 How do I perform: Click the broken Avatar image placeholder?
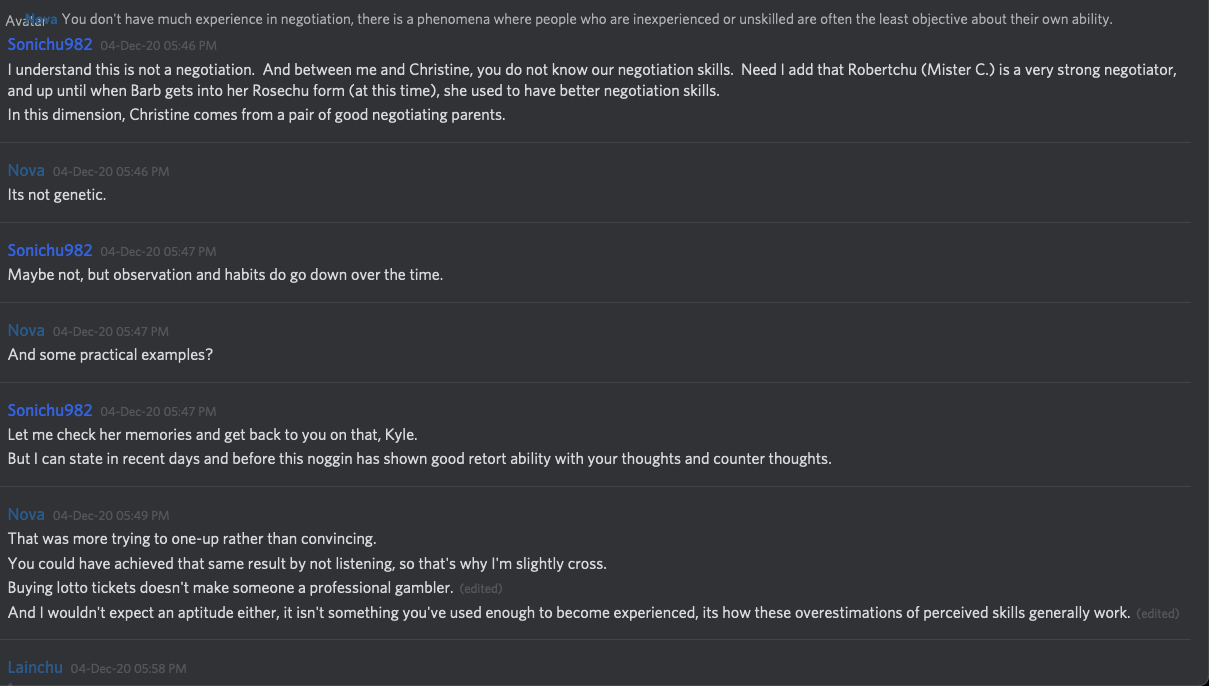[22, 20]
